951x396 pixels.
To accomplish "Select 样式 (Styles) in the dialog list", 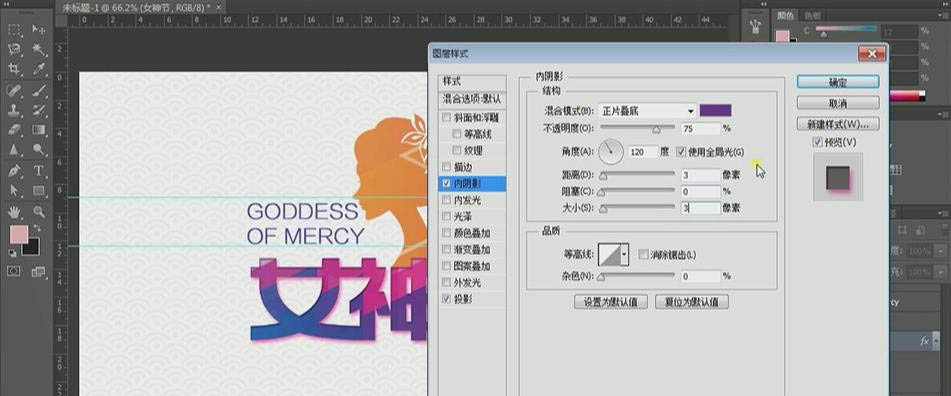I will tap(473, 81).
